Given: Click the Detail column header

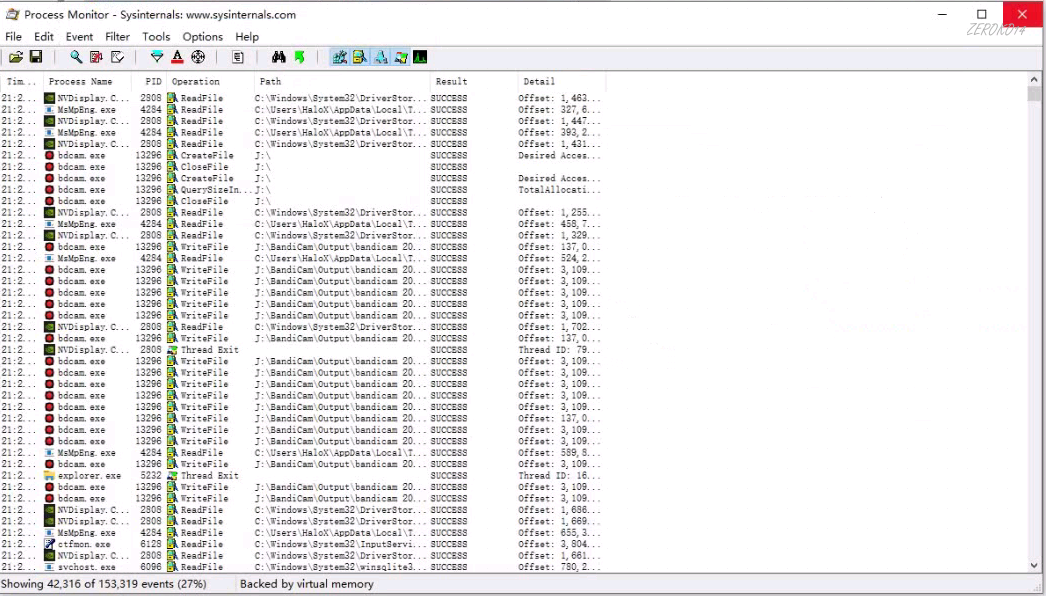Looking at the screenshot, I should point(561,81).
